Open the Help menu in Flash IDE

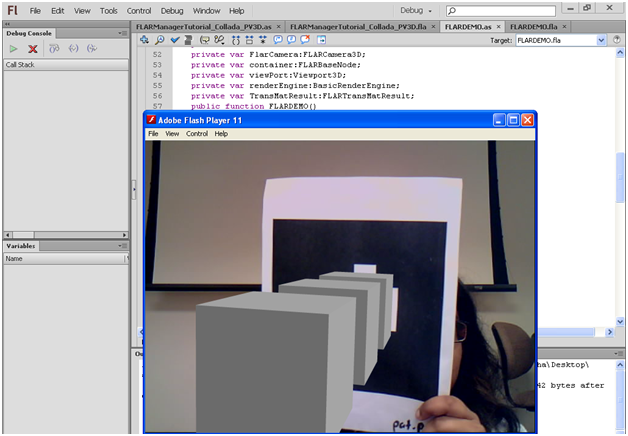pos(236,11)
